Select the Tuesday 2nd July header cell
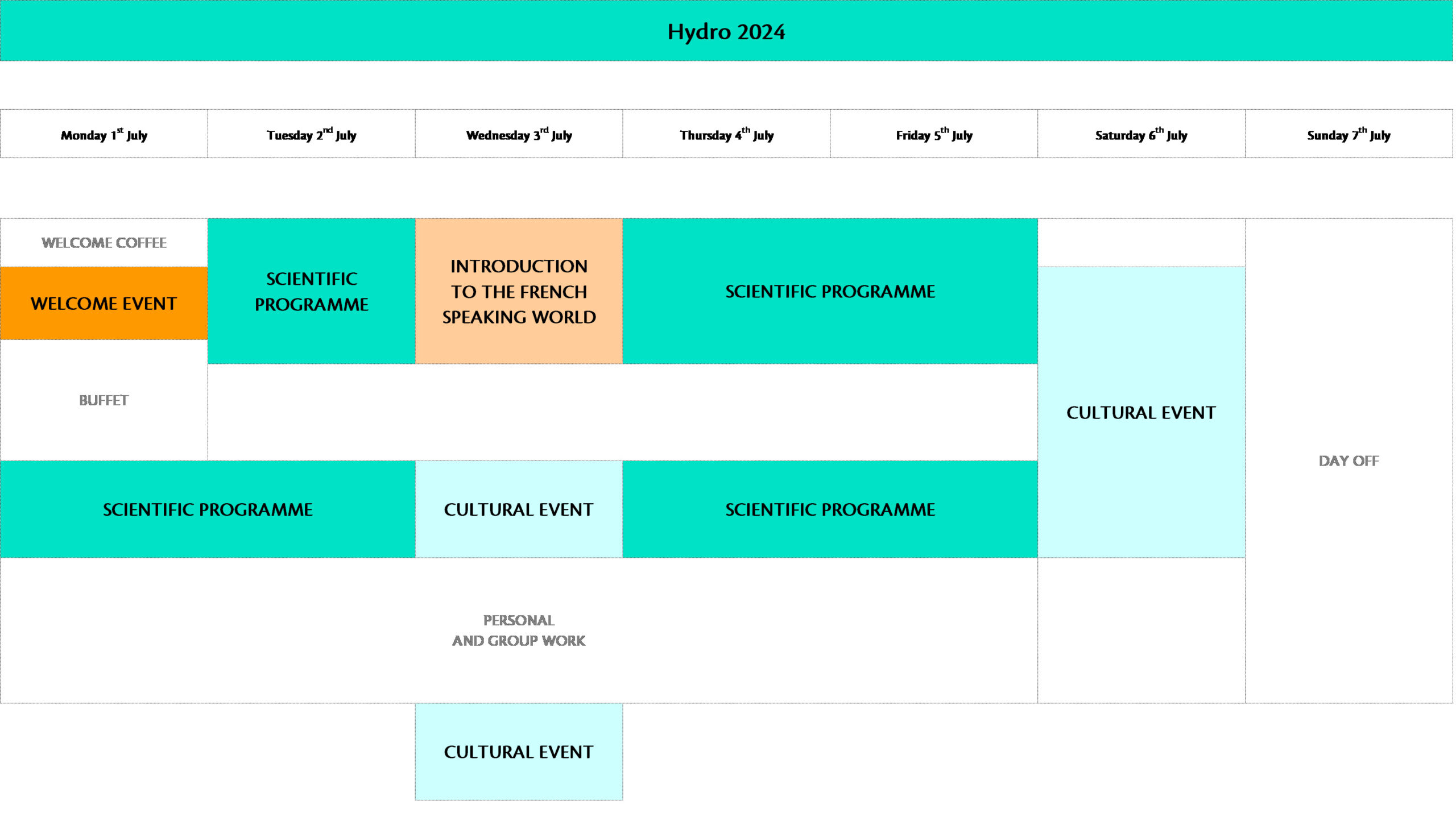1456x813 pixels. click(x=312, y=135)
